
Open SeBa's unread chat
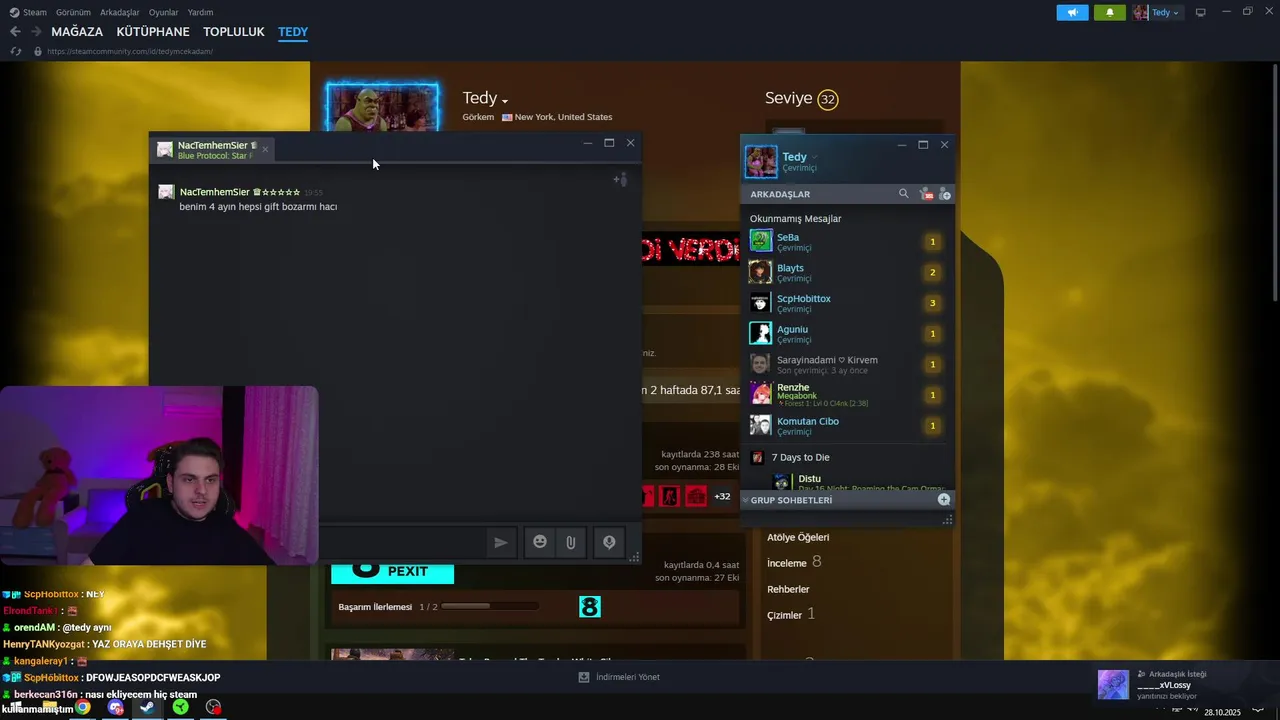(x=846, y=242)
